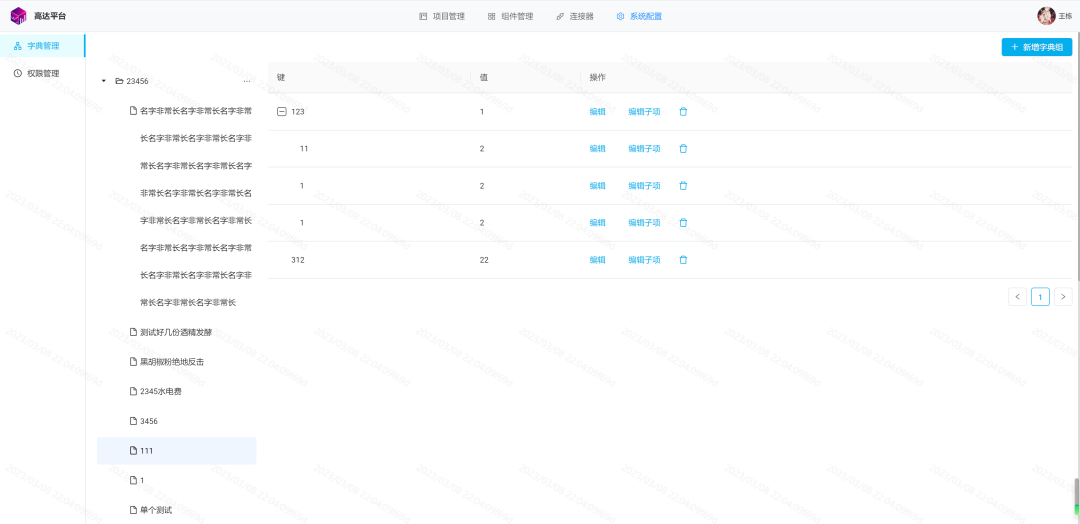Select the 黑胡椒粉绝地反击 tree item
This screenshot has width=1080, height=524.
click(x=176, y=361)
